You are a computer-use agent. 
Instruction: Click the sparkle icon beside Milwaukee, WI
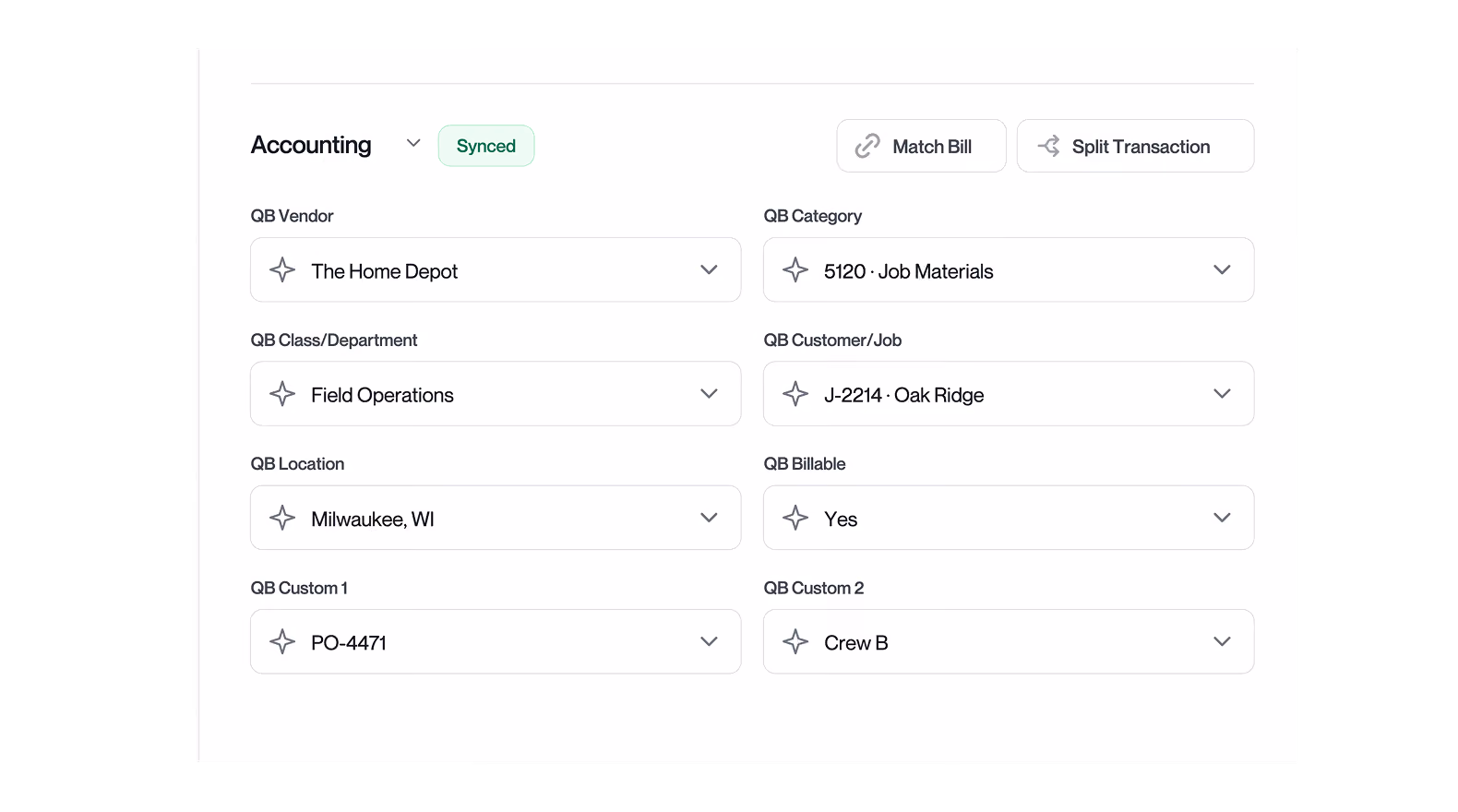point(282,518)
